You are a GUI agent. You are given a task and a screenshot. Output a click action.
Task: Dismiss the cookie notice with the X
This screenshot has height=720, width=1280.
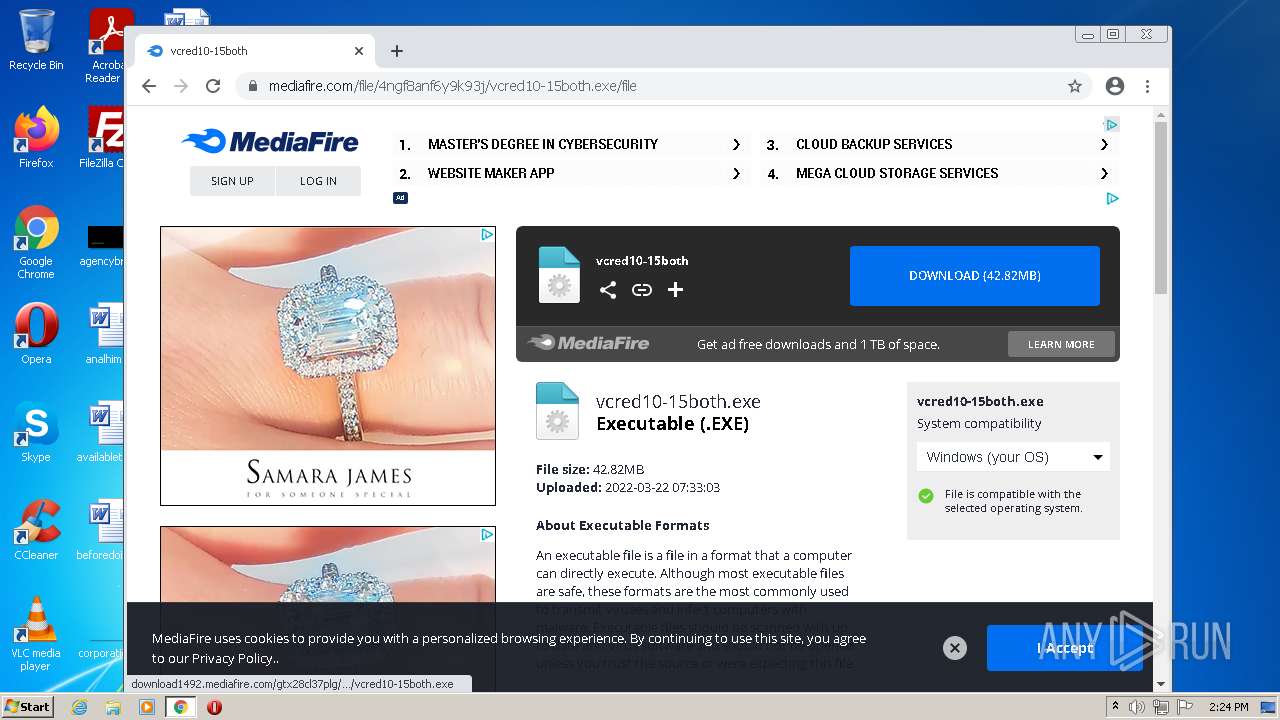[x=955, y=648]
